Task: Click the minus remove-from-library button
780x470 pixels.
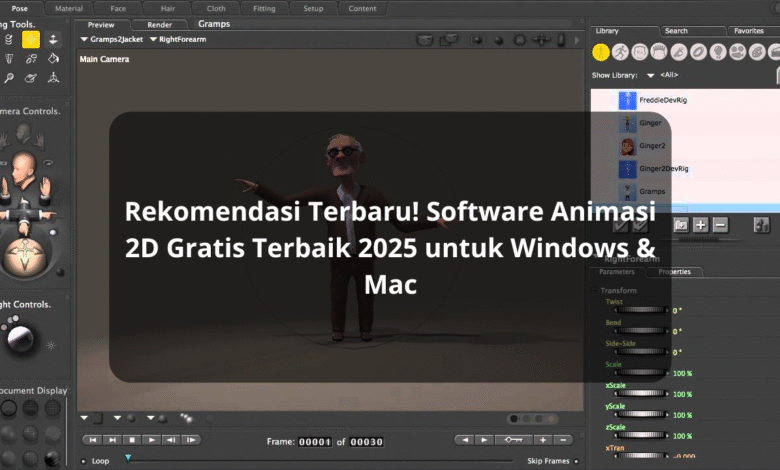Action: 720,225
